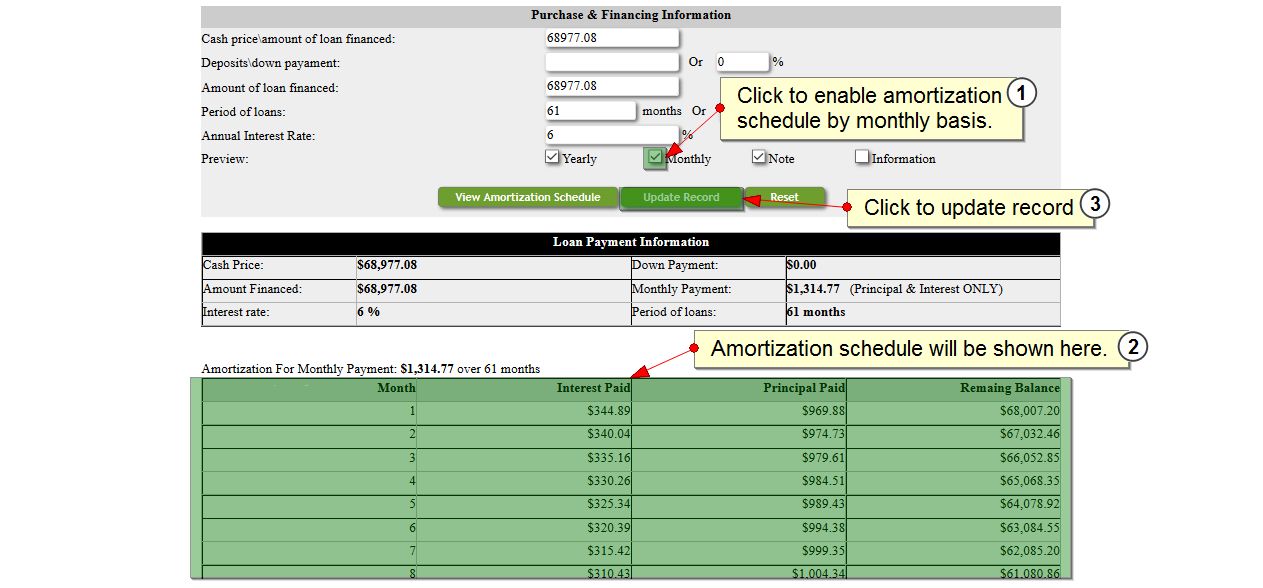Click the View Amortization Schedule button

pos(527,197)
